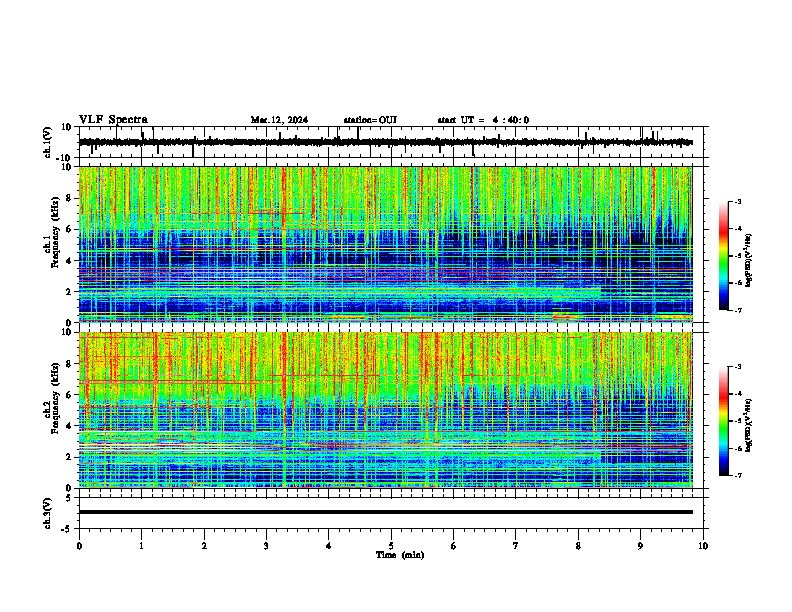792x612 pixels.
Task: Pick the ch.2 color scale bar
Action: pos(724,421)
